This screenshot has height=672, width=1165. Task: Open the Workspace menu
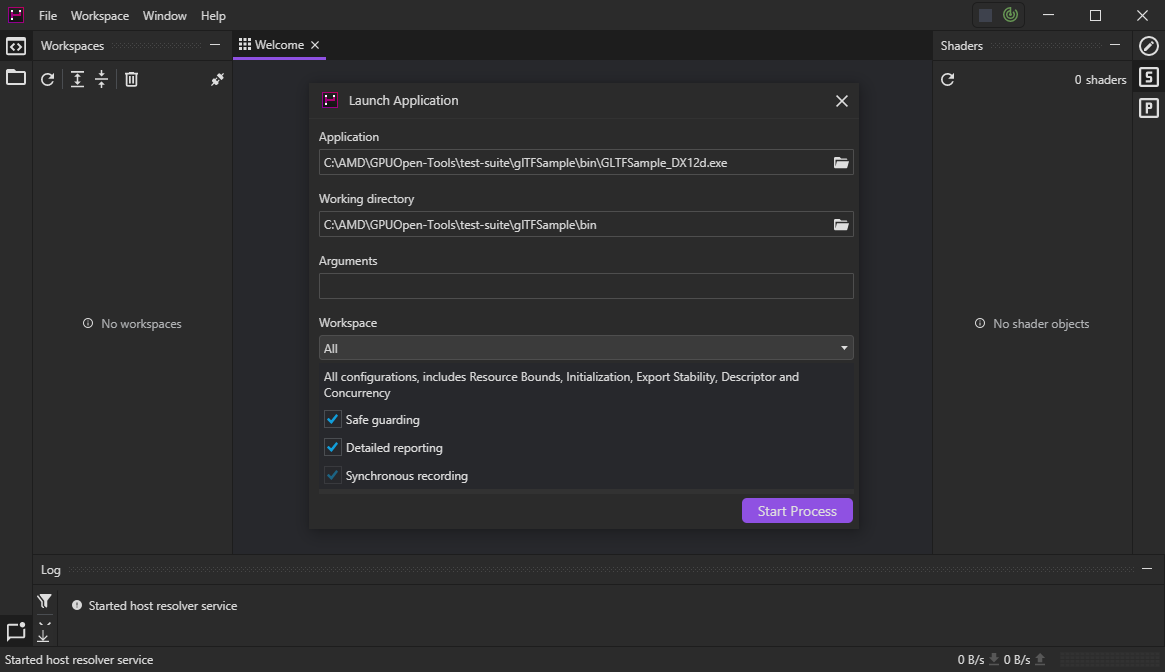coord(100,16)
